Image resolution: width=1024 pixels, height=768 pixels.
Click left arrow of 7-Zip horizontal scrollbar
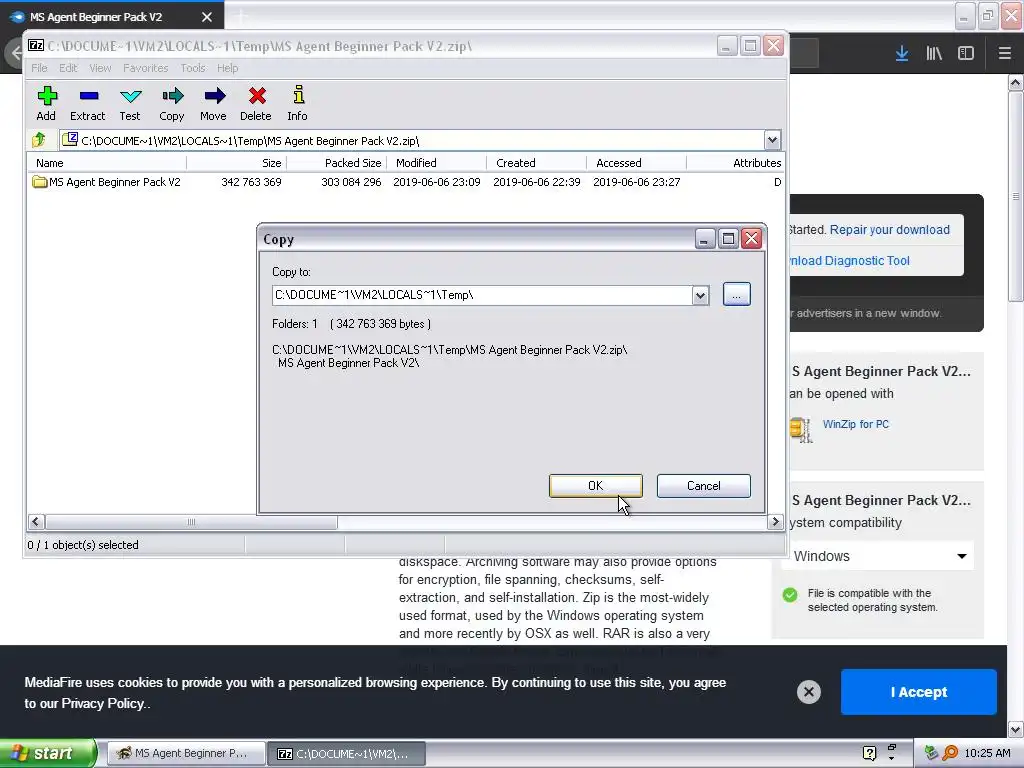point(36,522)
